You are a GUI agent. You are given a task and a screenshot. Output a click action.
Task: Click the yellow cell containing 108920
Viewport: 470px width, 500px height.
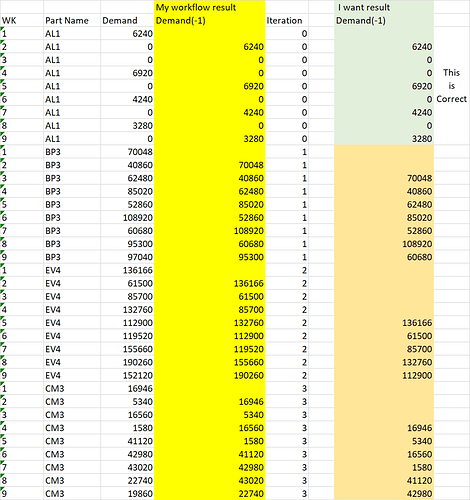(210, 231)
